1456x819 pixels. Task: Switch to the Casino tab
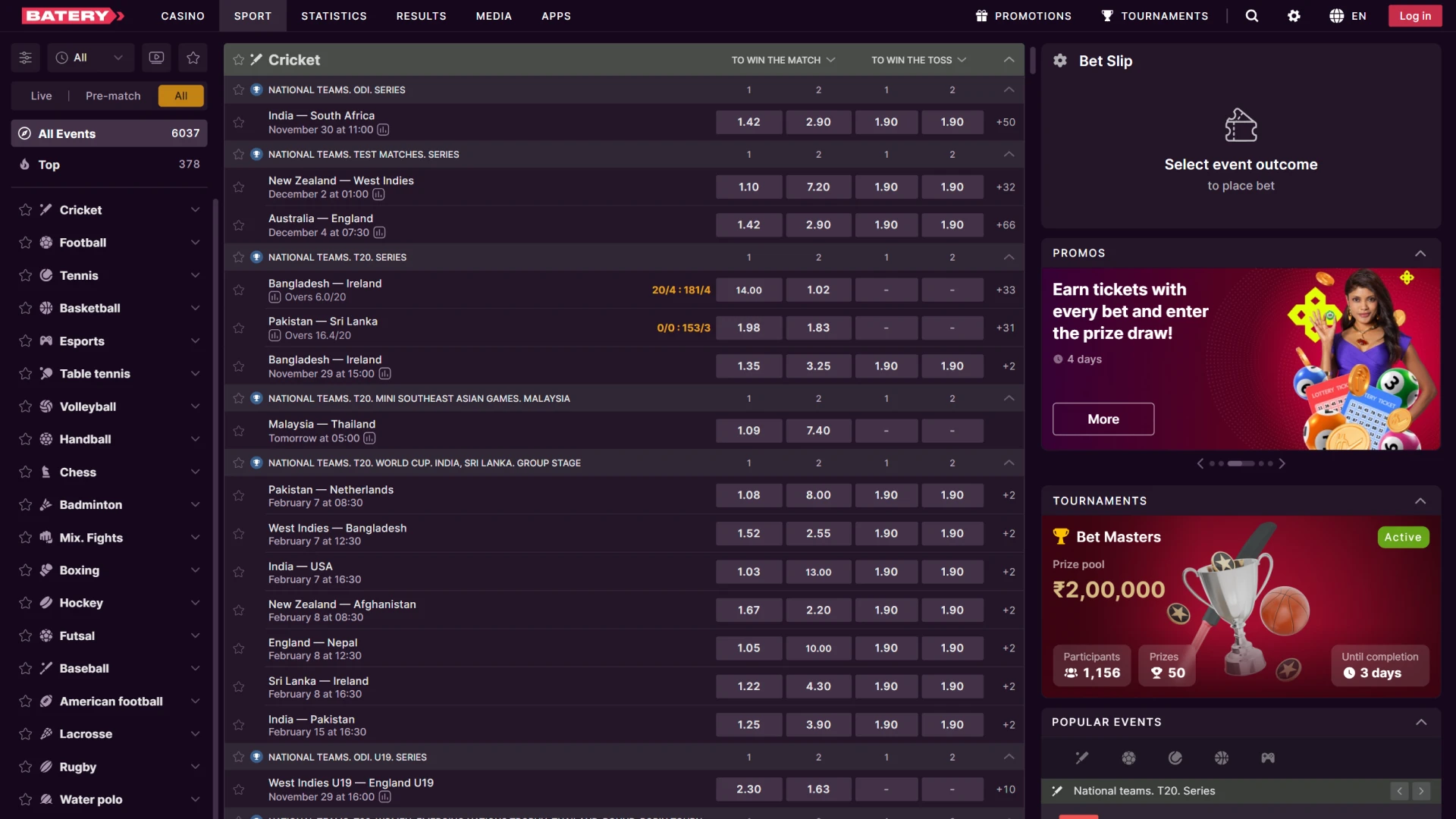pos(182,15)
